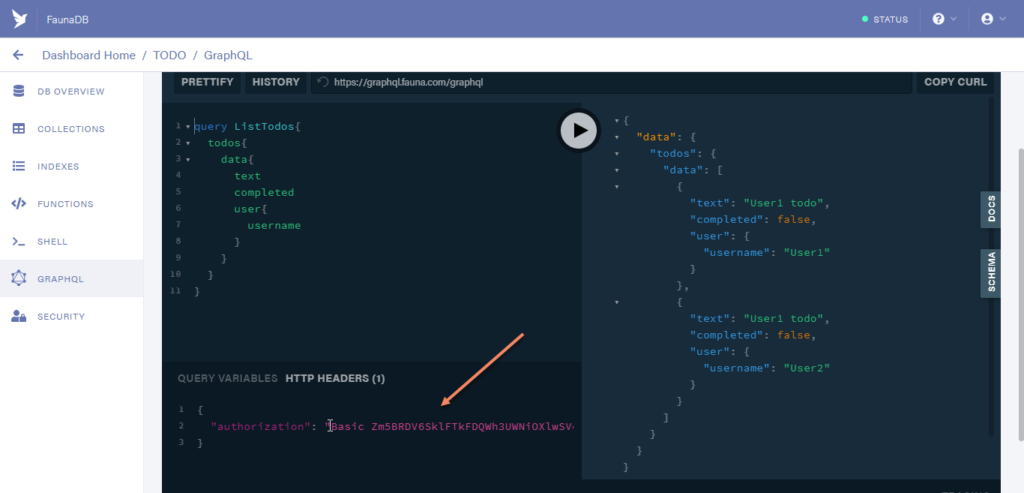Image resolution: width=1024 pixels, height=493 pixels.
Task: Open the query HISTORY
Action: (x=276, y=82)
